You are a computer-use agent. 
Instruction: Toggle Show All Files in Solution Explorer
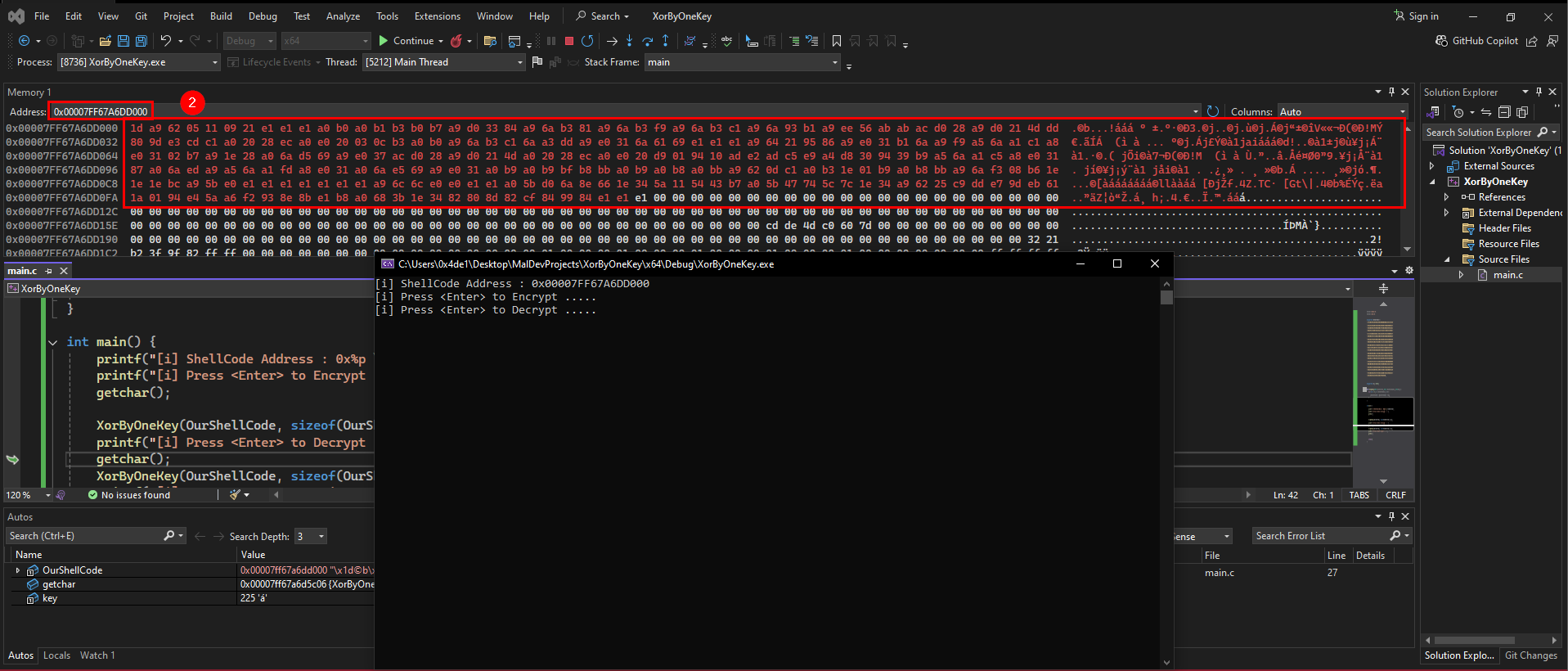1521,112
